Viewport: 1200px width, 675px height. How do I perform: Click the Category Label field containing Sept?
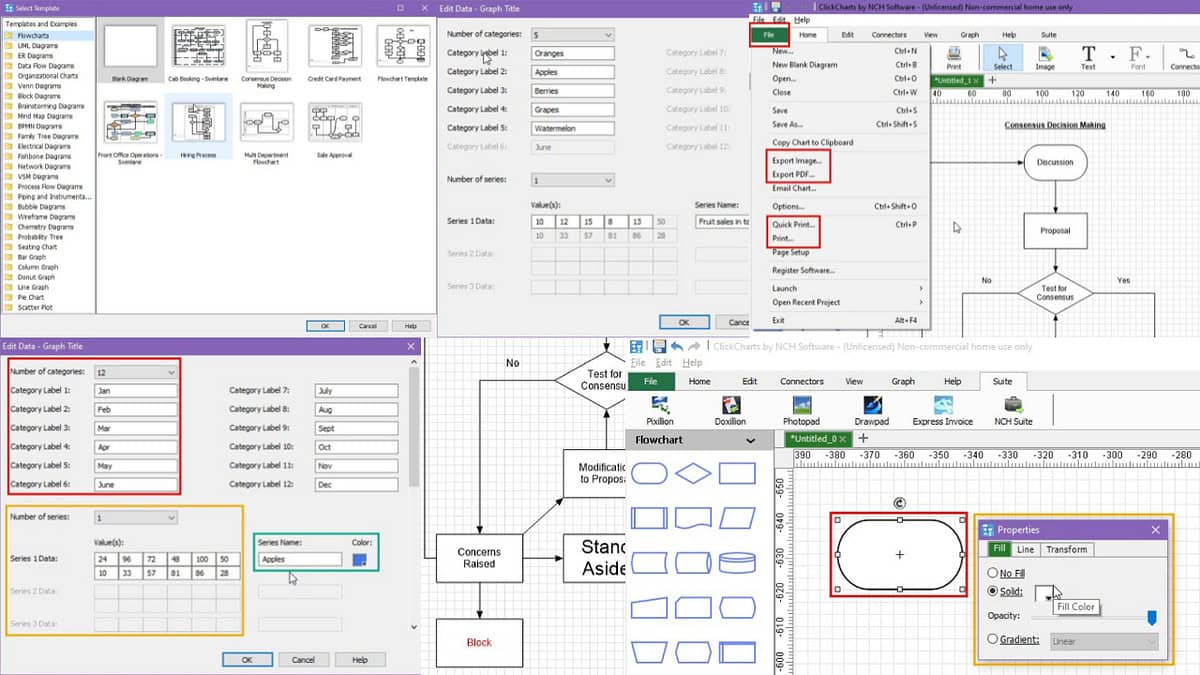(356, 428)
